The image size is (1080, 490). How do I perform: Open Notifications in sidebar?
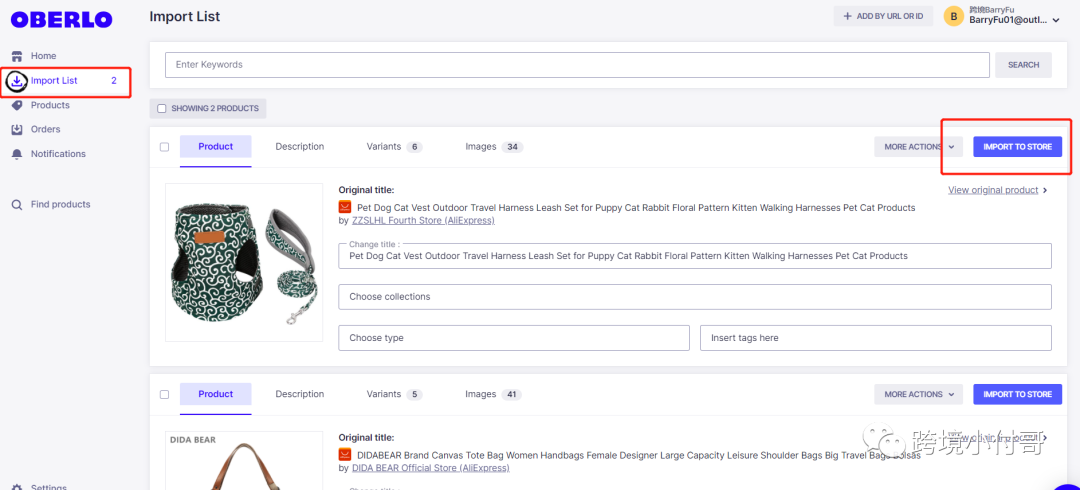click(x=59, y=154)
